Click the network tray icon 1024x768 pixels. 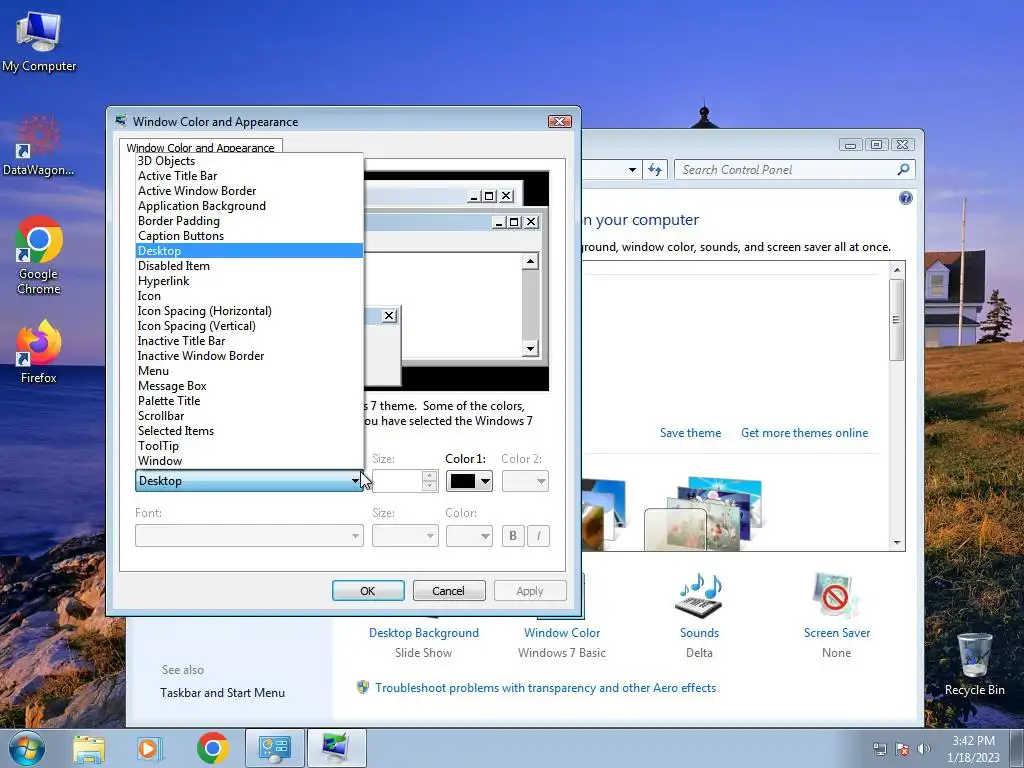click(x=880, y=749)
